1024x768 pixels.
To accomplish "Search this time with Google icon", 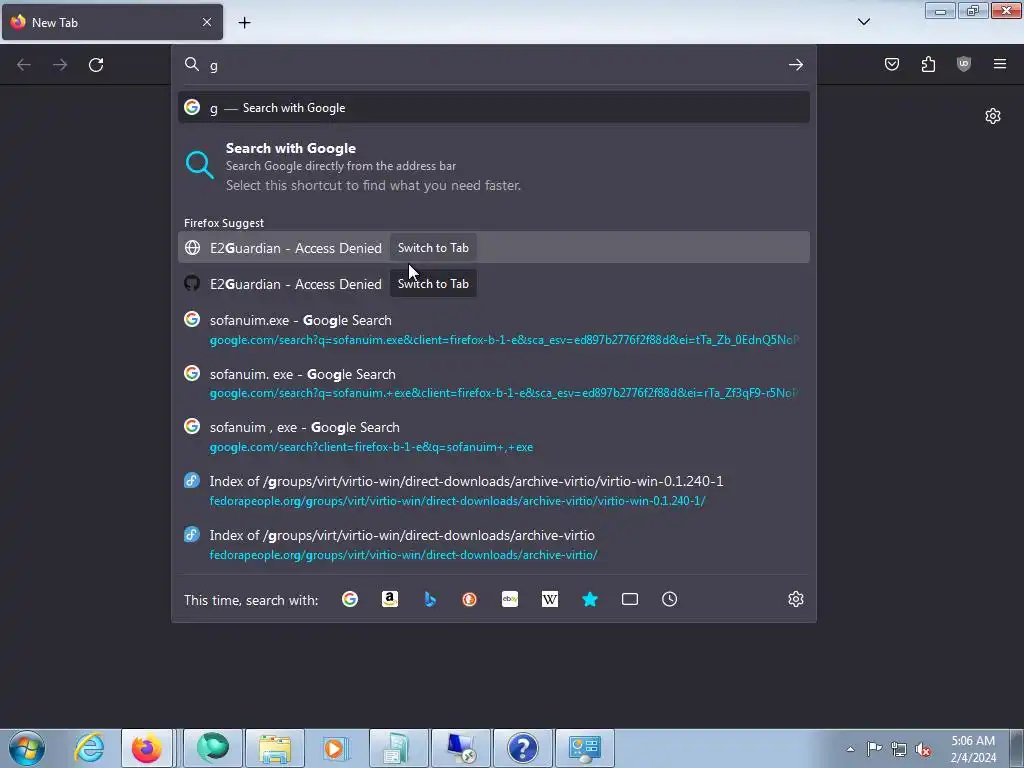I will click(350, 599).
